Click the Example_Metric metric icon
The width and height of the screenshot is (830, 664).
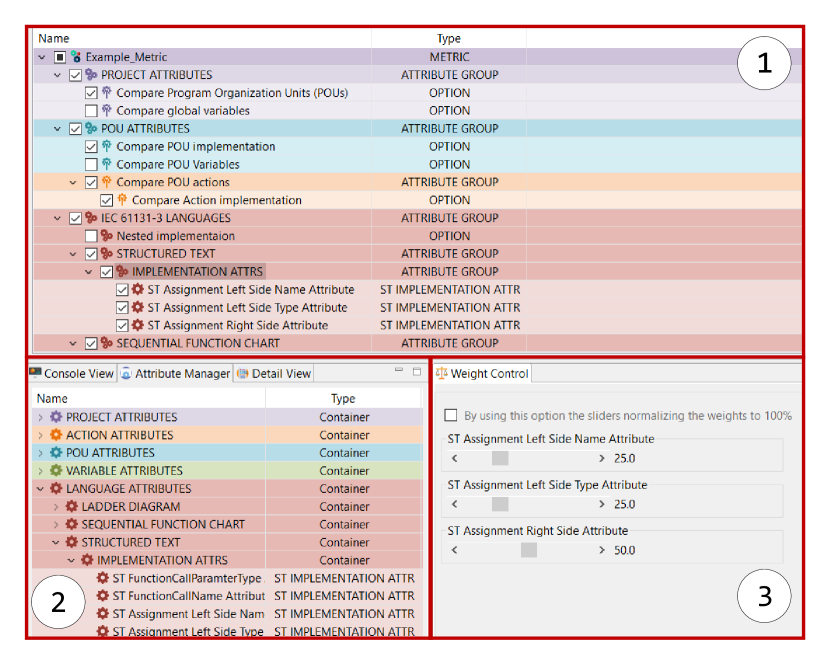pyautogui.click(x=76, y=57)
